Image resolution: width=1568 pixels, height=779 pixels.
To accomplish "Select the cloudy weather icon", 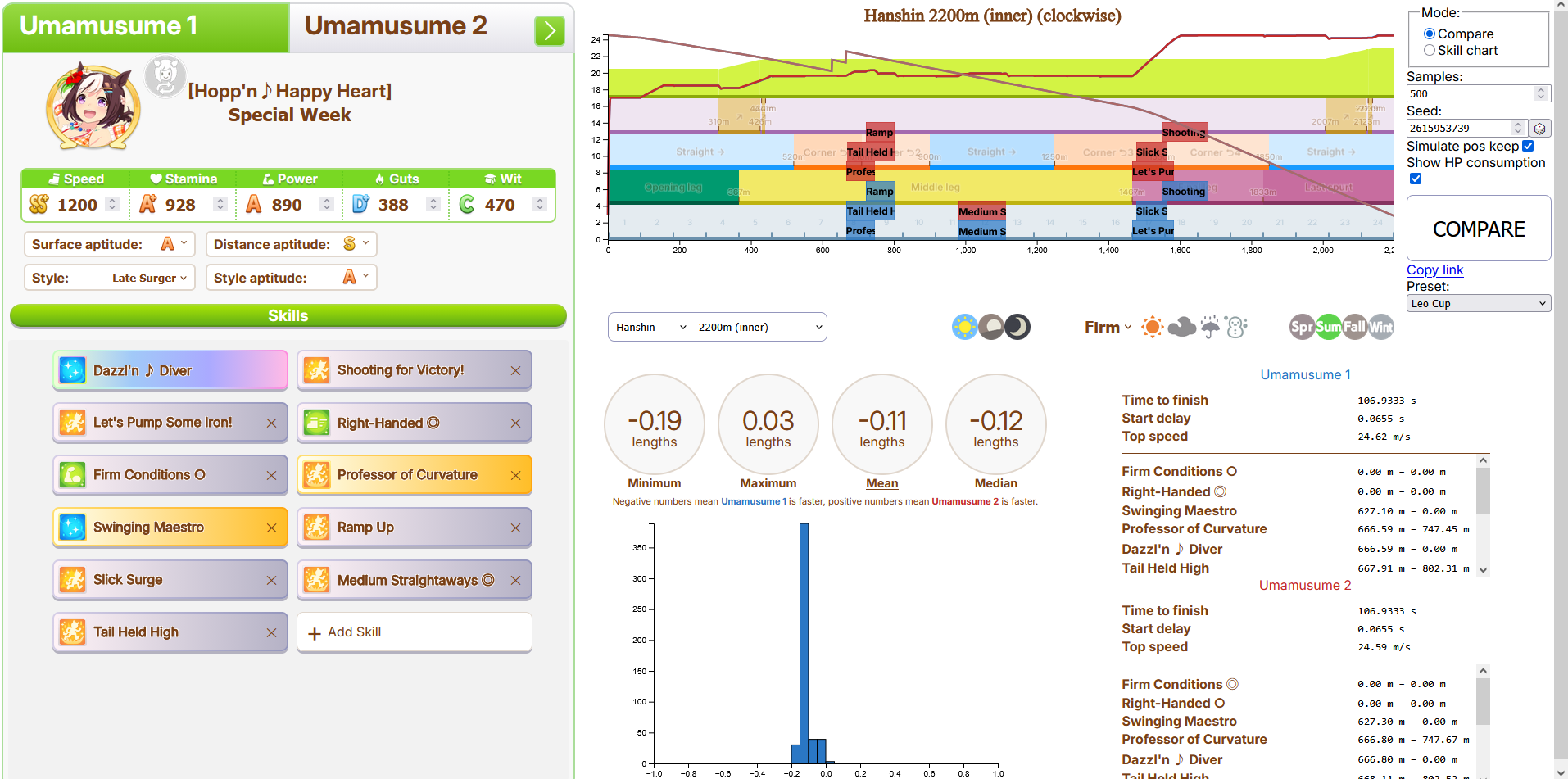I will tap(1181, 328).
